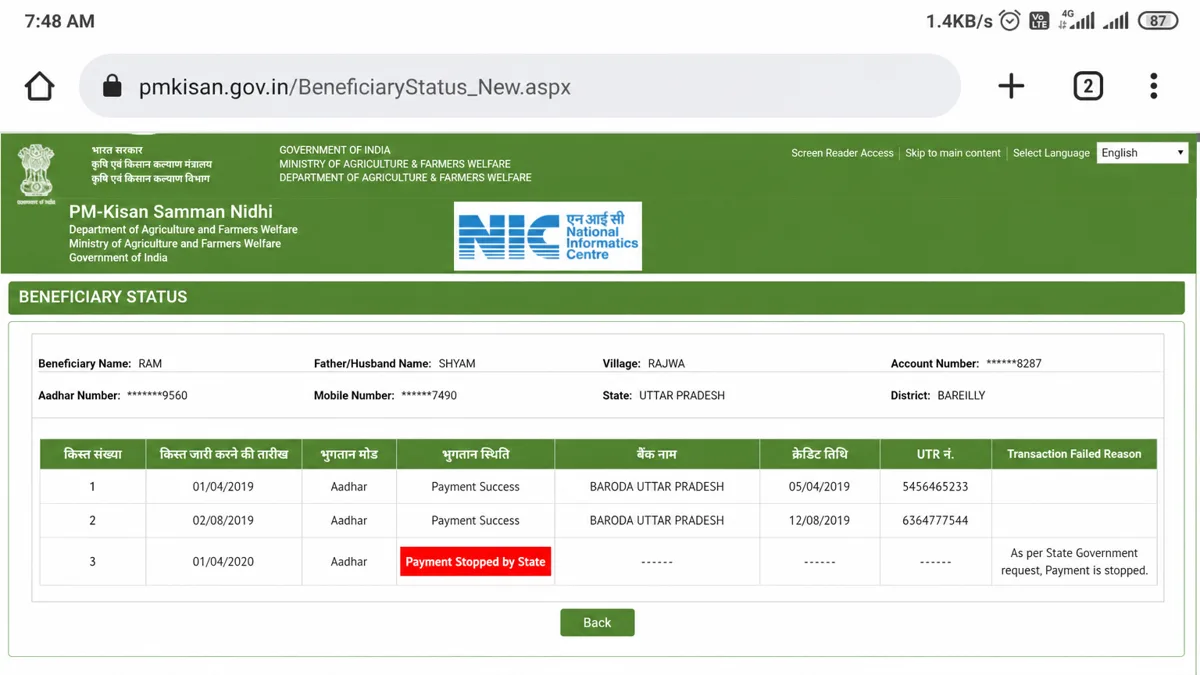The height and width of the screenshot is (675, 1200).
Task: Click the Transaction Failed Reason header
Action: [1074, 454]
